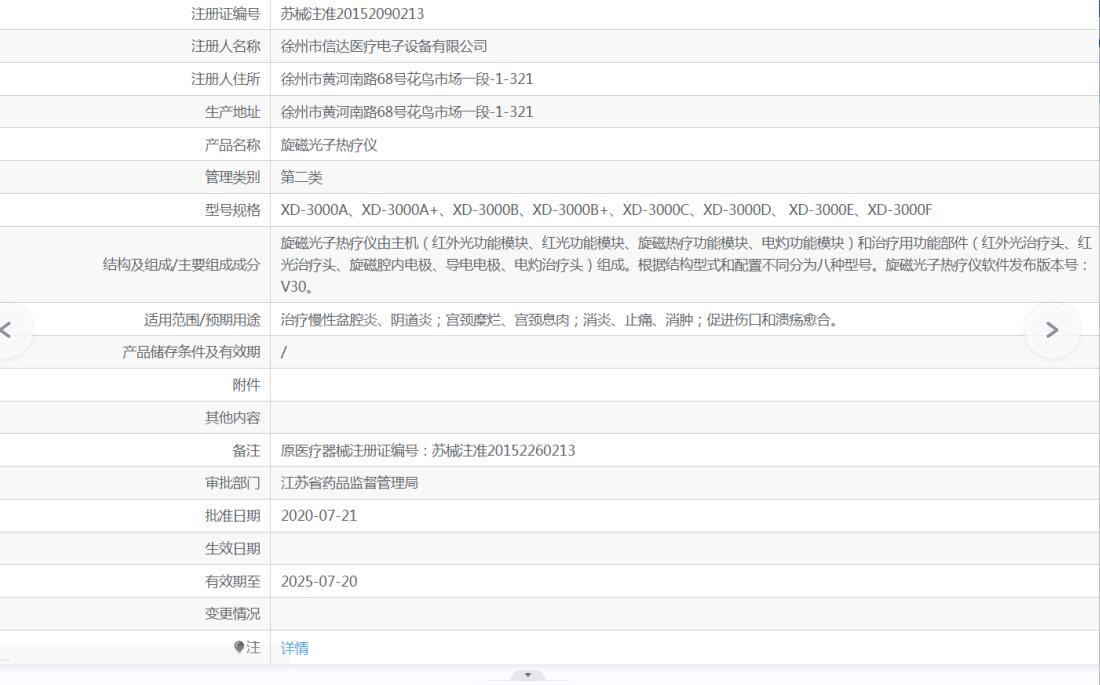Select approval department 江苏省药品监督管理局
The width and height of the screenshot is (1100, 685).
(x=349, y=483)
